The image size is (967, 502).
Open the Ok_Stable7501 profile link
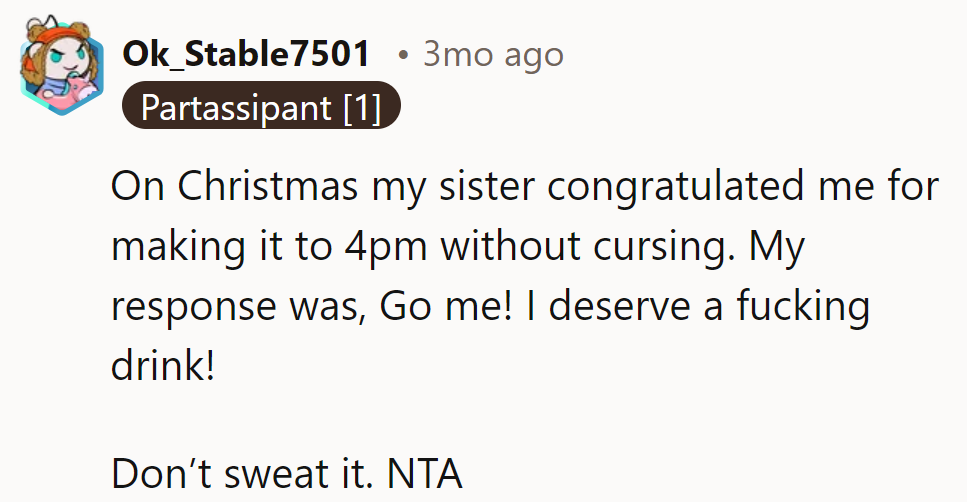click(x=246, y=54)
